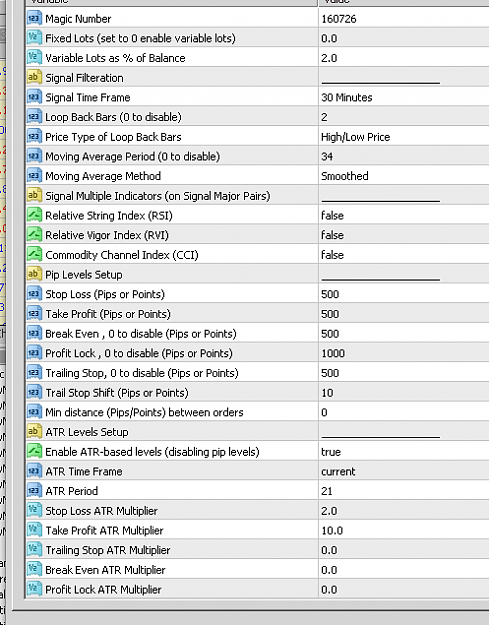489x625 pixels.
Task: Click the icon beside Break Even ATR Multiplier
Action: (x=34, y=569)
